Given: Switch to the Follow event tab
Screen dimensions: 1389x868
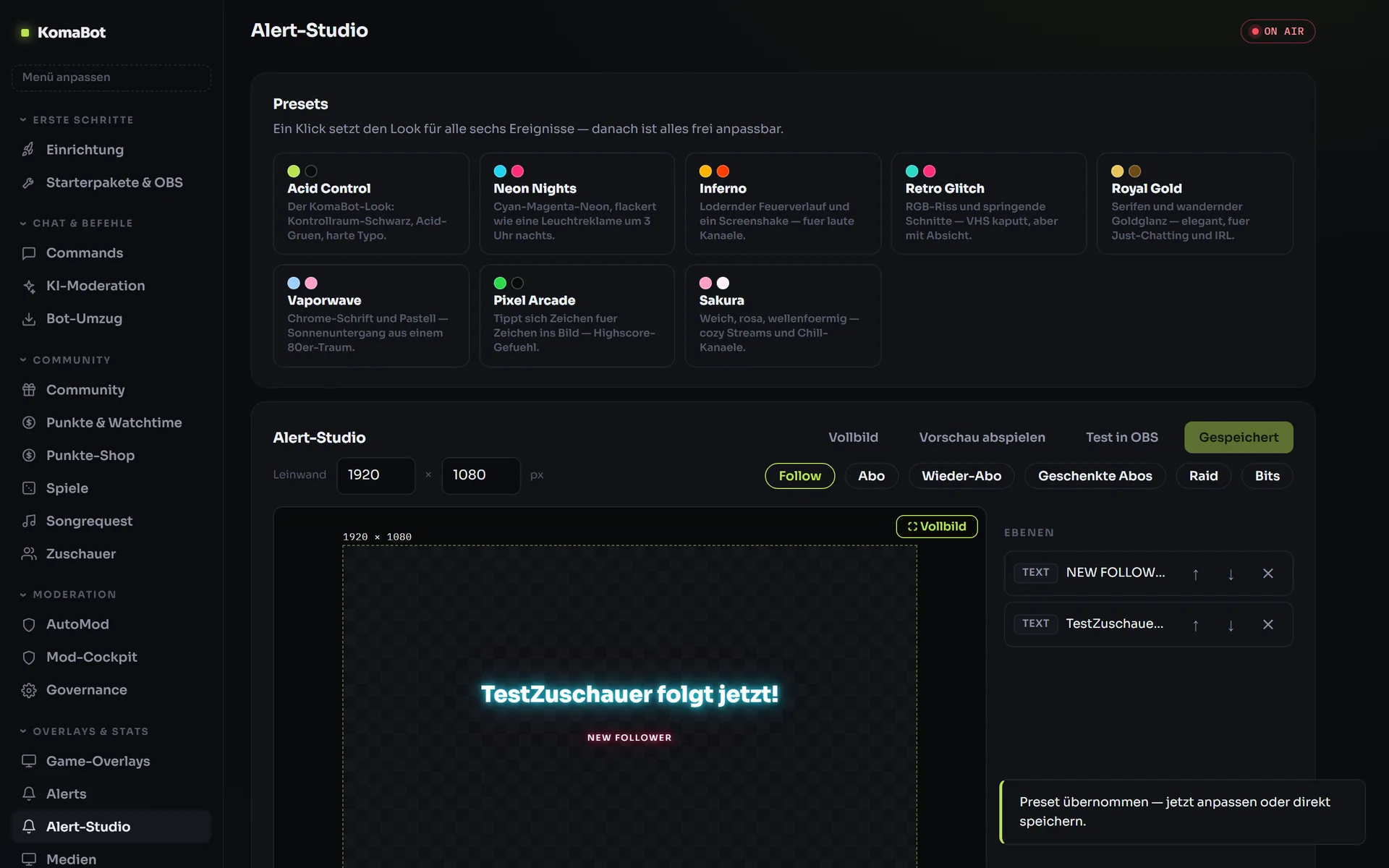Looking at the screenshot, I should tap(799, 476).
